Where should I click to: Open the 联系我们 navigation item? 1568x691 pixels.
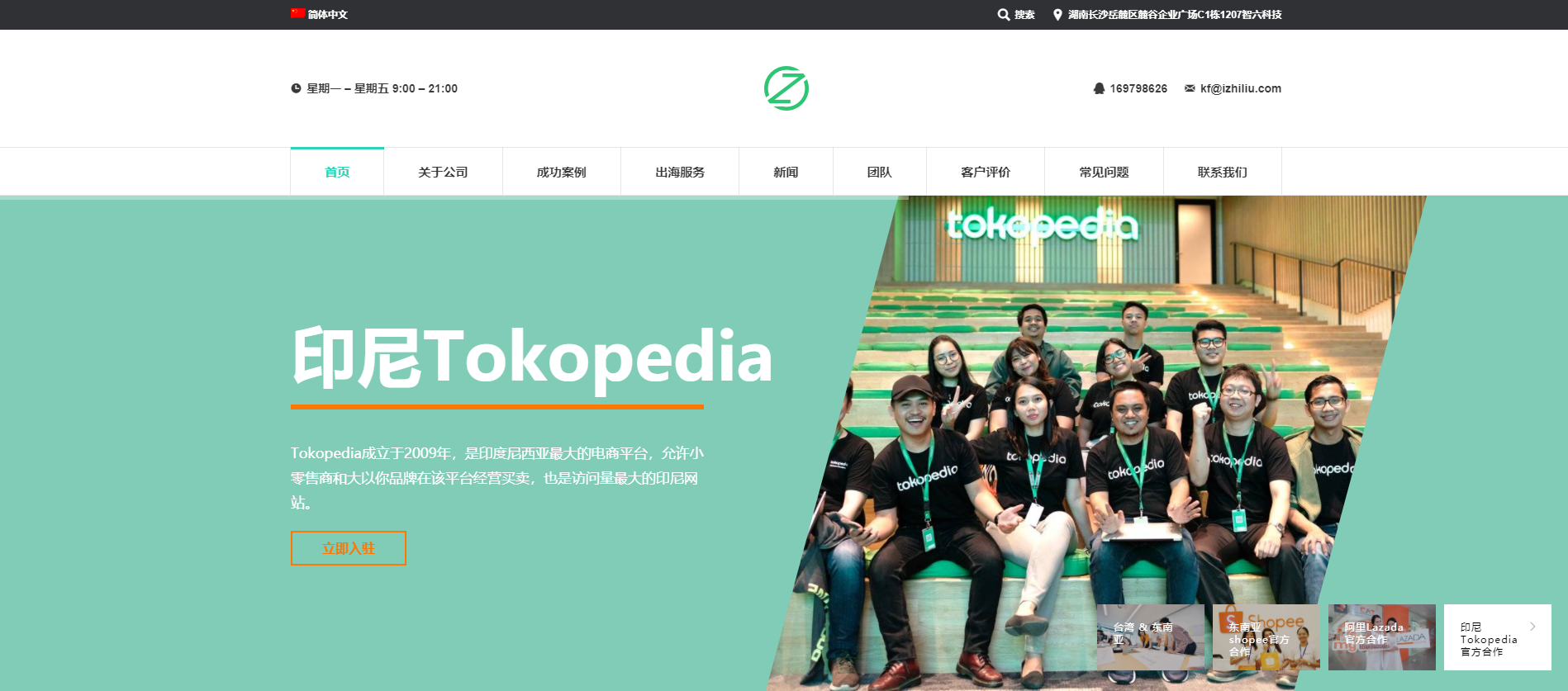1223,172
